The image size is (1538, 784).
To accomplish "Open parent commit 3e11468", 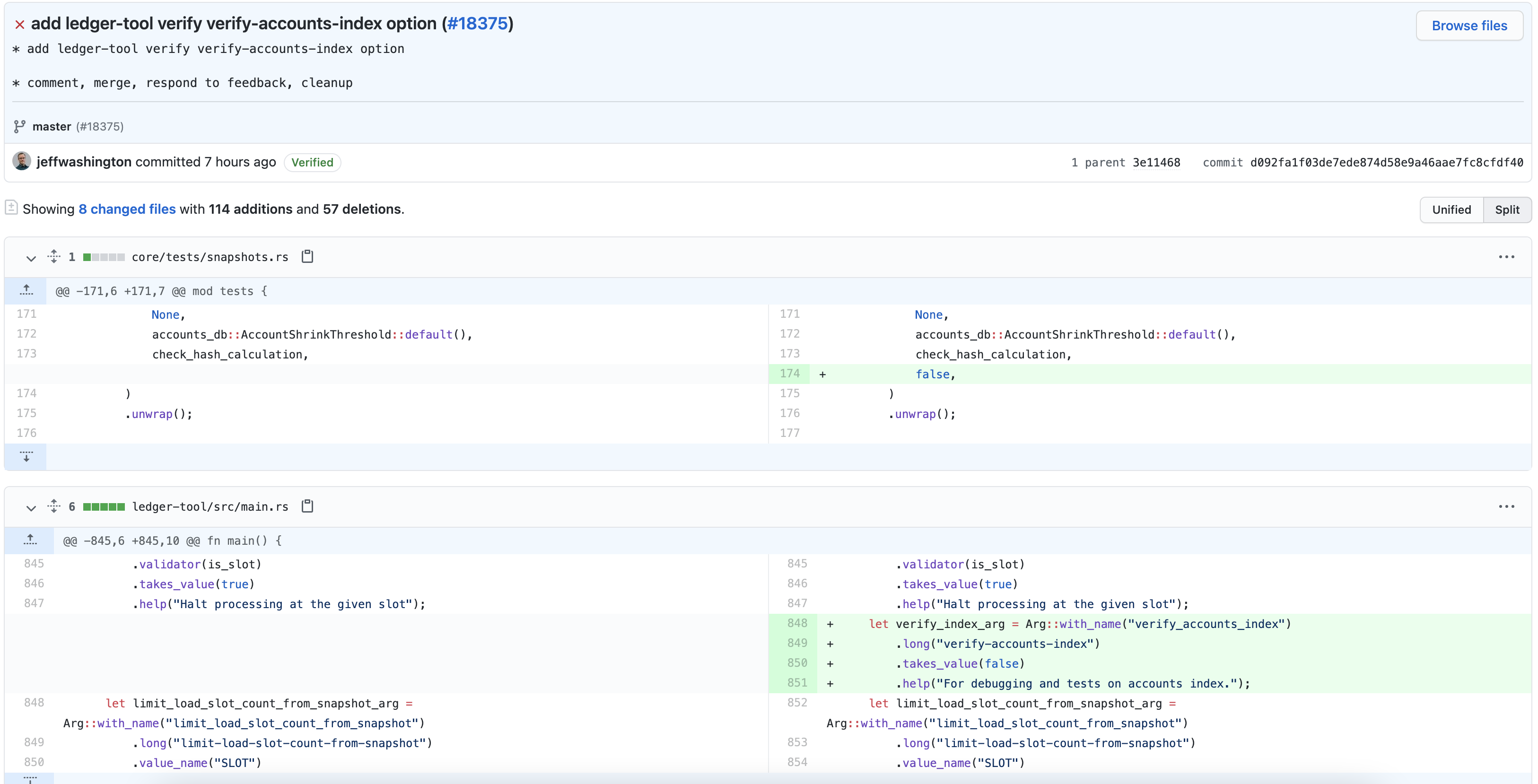I will (x=1156, y=162).
